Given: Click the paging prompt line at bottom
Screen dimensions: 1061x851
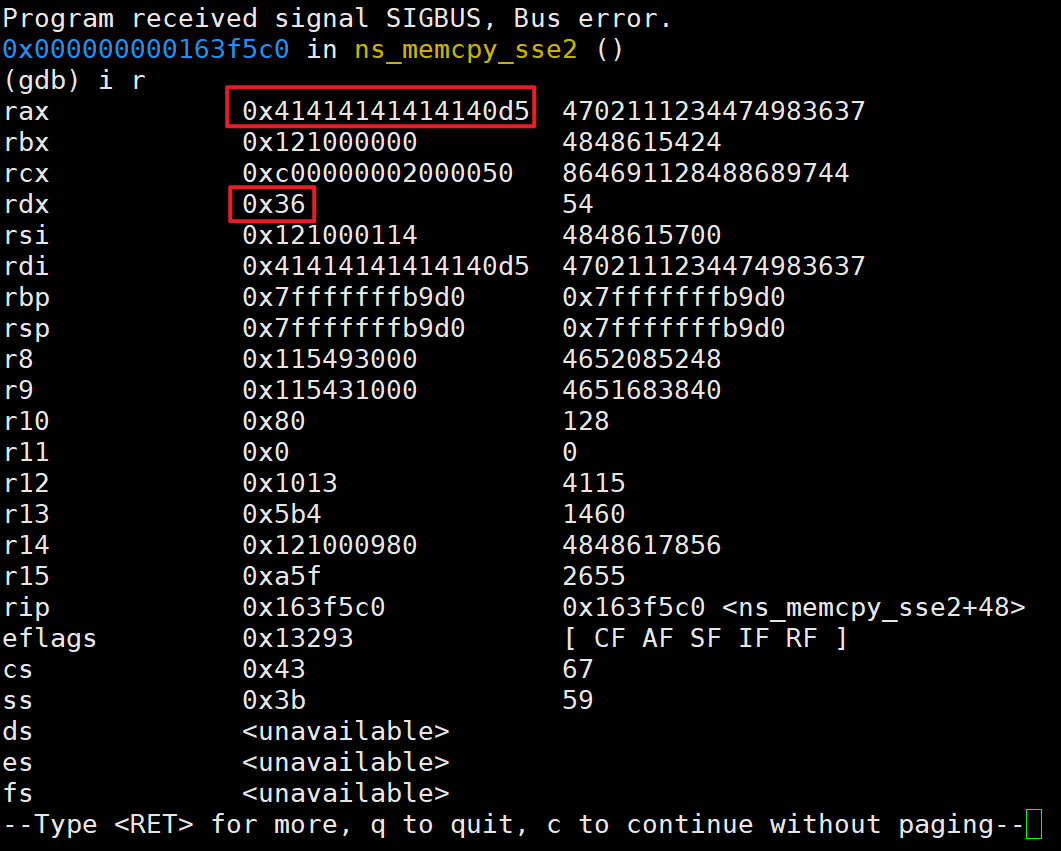Looking at the screenshot, I should coord(514,825).
